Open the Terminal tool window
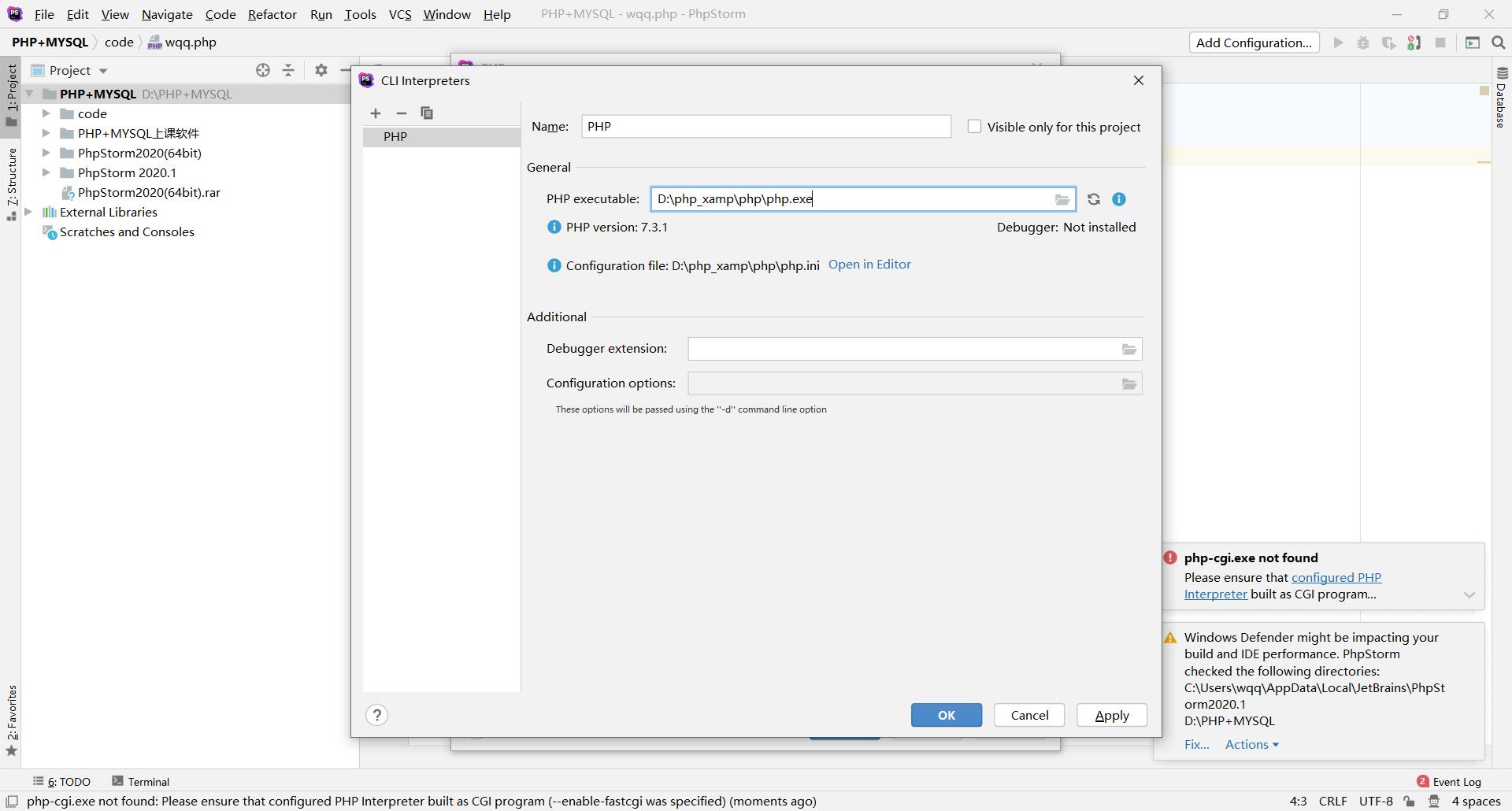Image resolution: width=1512 pixels, height=811 pixels. pos(140,782)
